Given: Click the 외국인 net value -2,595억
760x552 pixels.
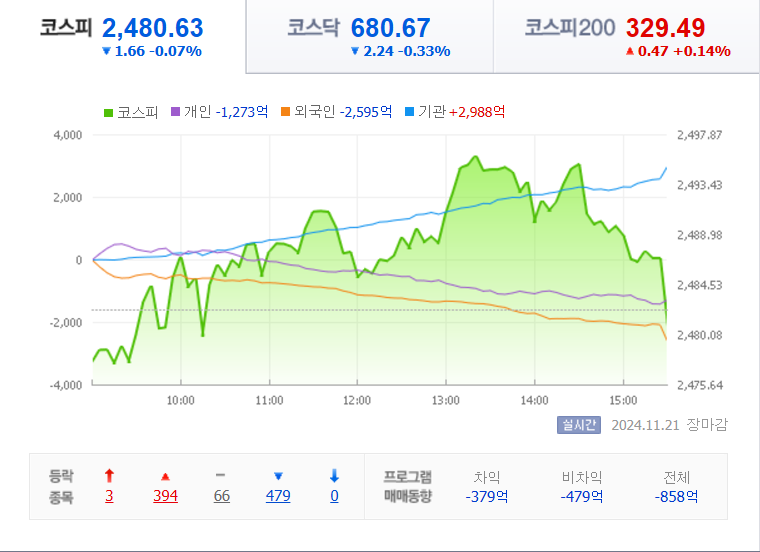Looking at the screenshot, I should (x=366, y=112).
